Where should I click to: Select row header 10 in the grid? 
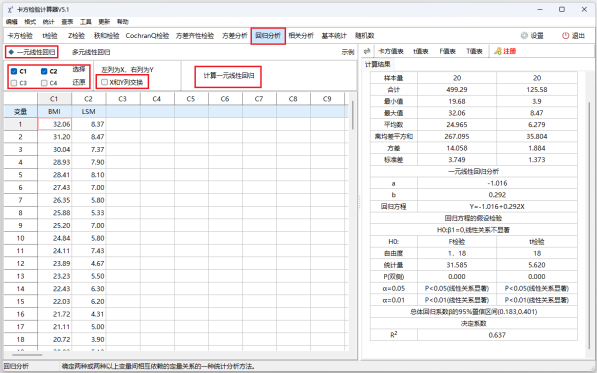(x=21, y=238)
